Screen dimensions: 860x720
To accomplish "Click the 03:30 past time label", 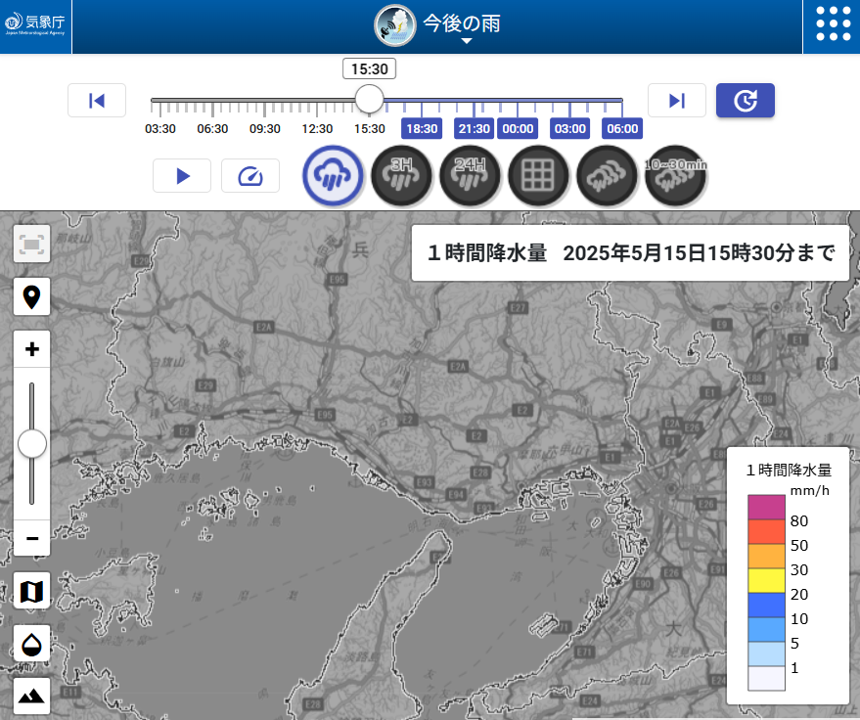I will [x=160, y=129].
